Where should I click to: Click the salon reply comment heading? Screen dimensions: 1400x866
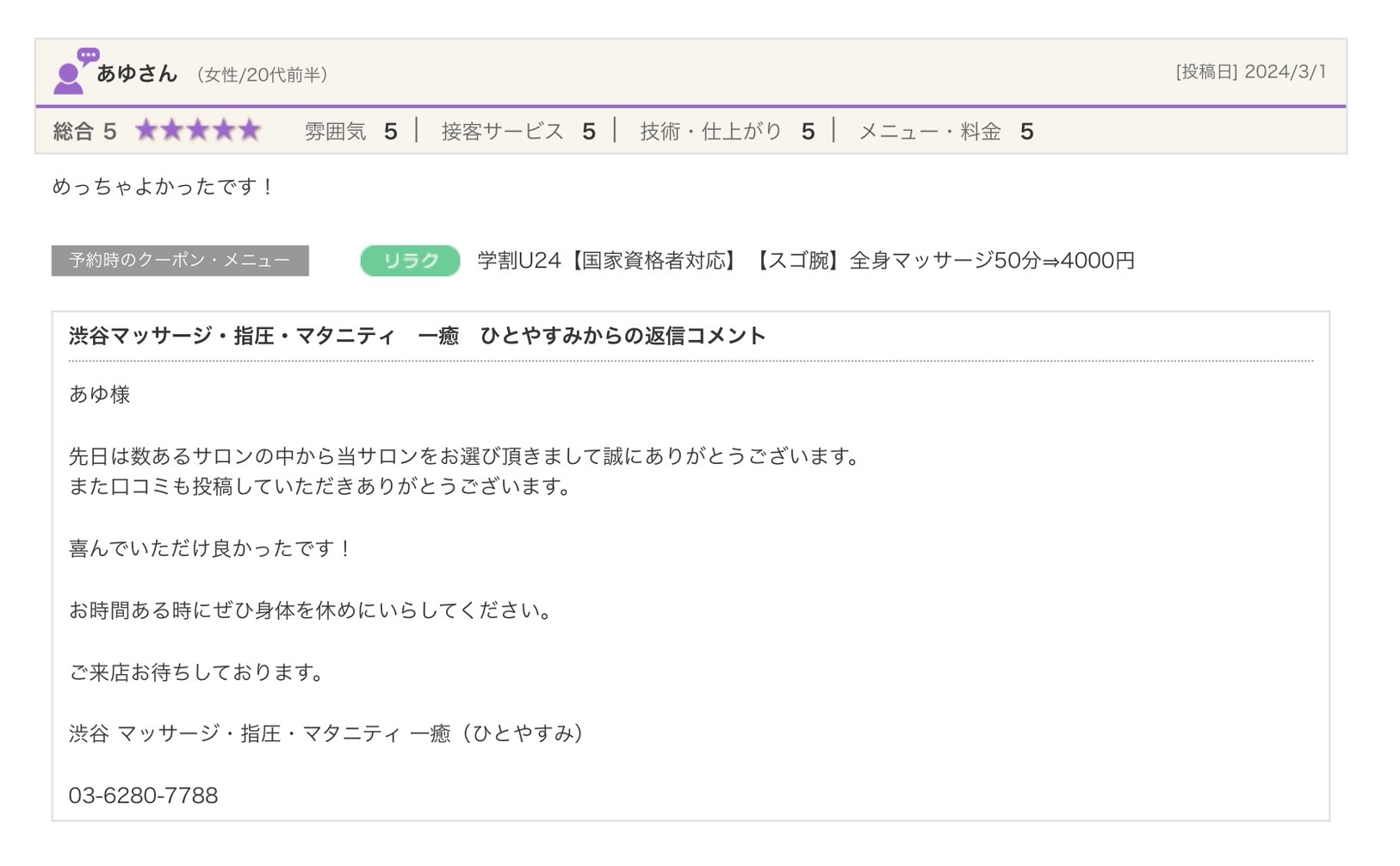[x=417, y=336]
